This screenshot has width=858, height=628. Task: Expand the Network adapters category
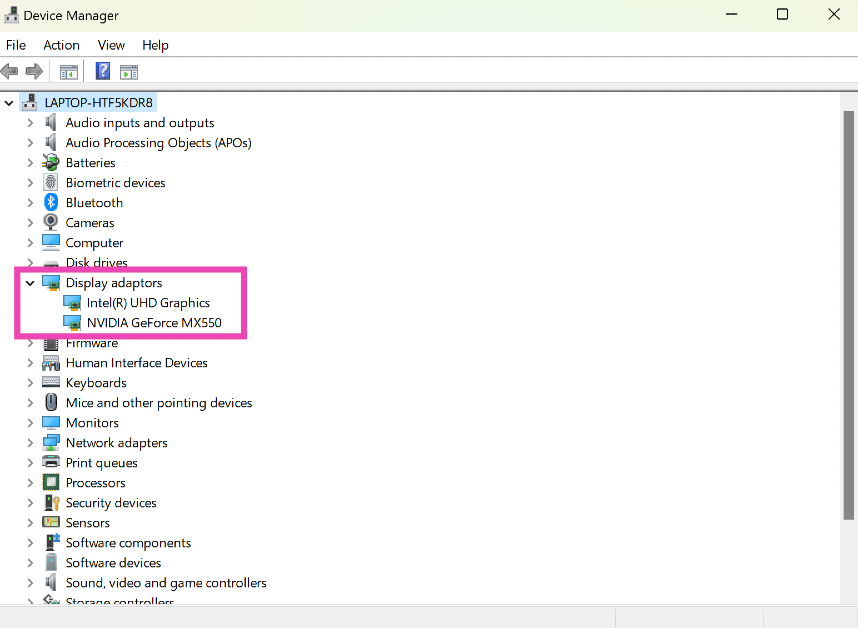[30, 443]
